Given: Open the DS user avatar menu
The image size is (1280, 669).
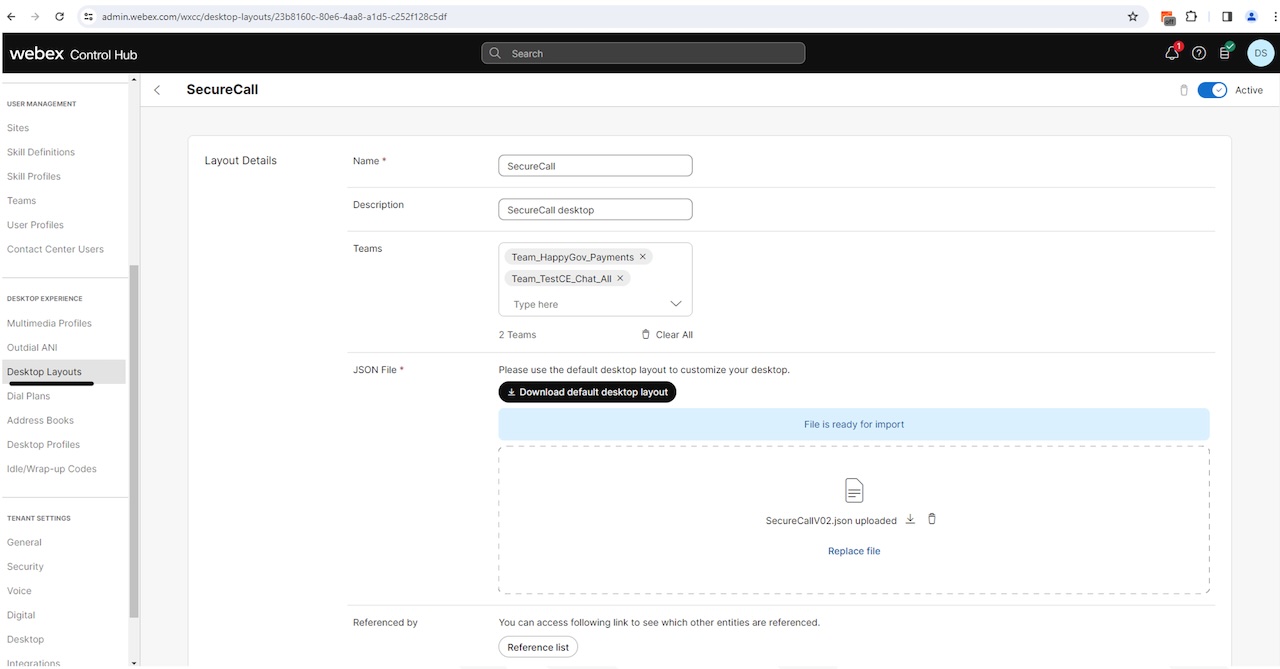Looking at the screenshot, I should point(1260,53).
